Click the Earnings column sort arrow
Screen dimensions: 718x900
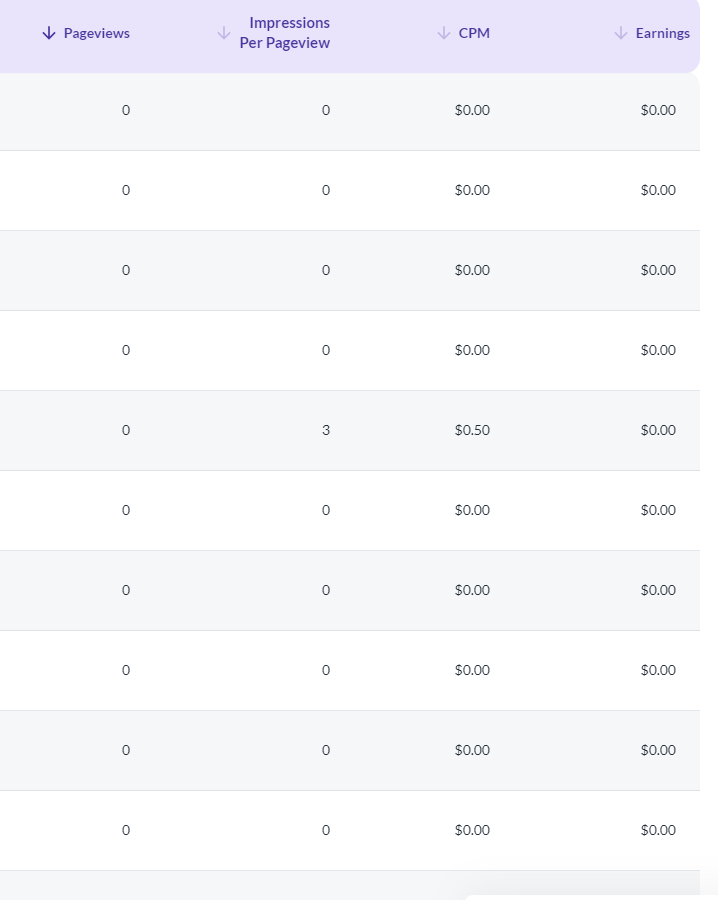click(621, 33)
